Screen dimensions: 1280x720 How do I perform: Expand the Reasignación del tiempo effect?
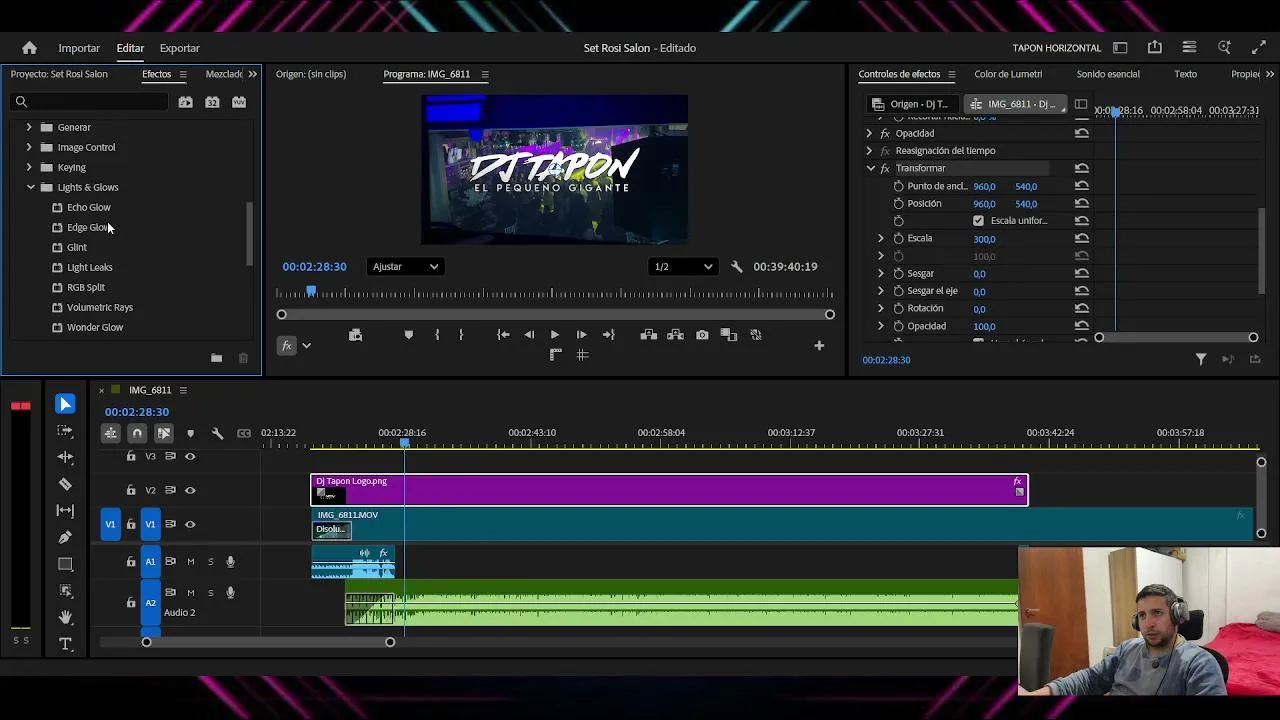(x=869, y=151)
